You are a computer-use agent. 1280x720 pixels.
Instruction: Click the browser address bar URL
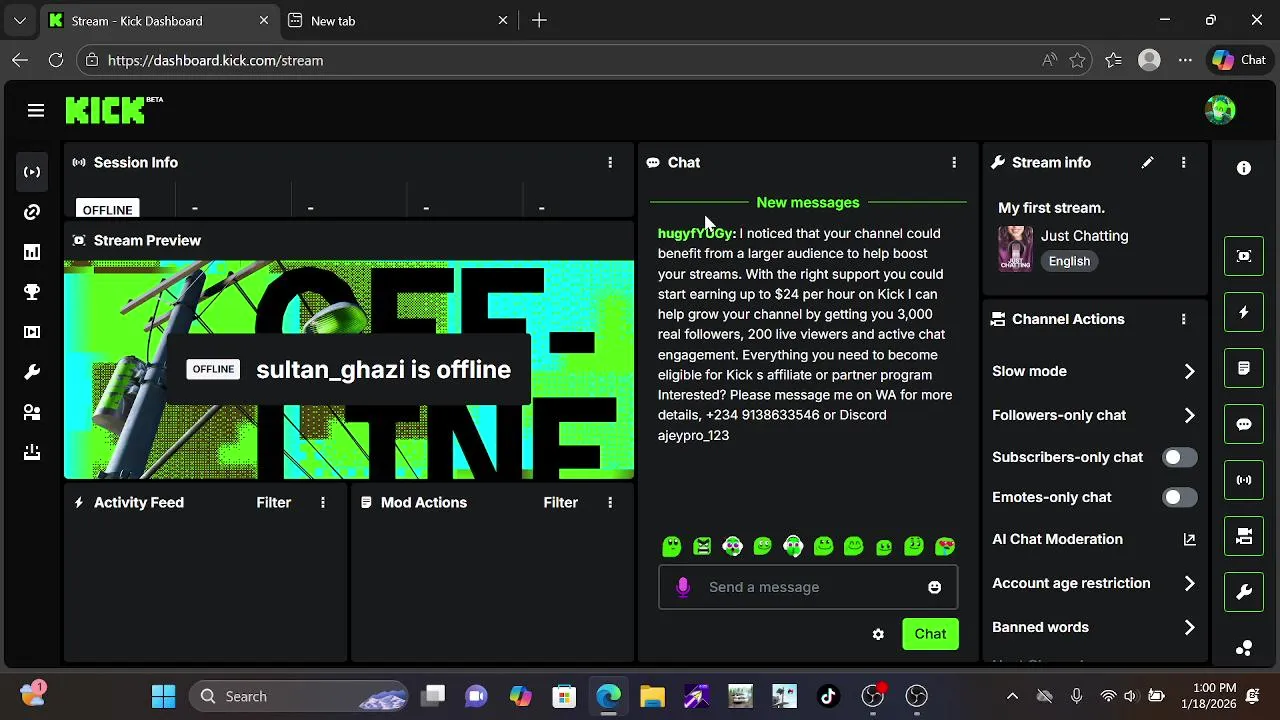[215, 60]
